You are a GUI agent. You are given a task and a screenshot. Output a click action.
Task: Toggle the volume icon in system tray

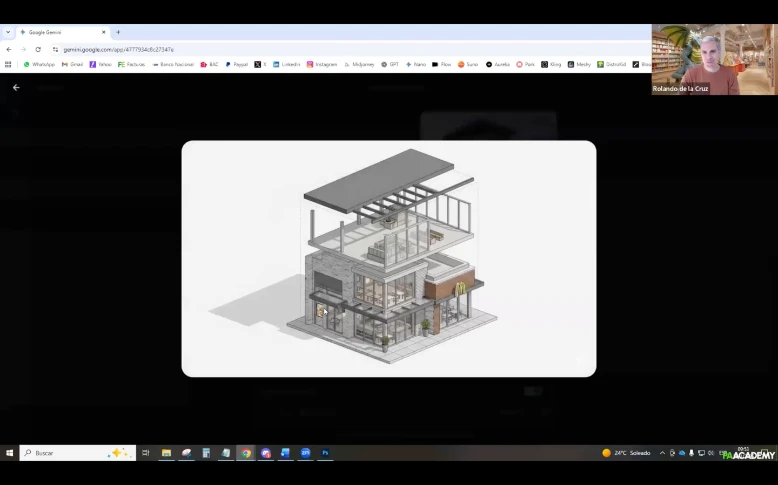[711, 453]
